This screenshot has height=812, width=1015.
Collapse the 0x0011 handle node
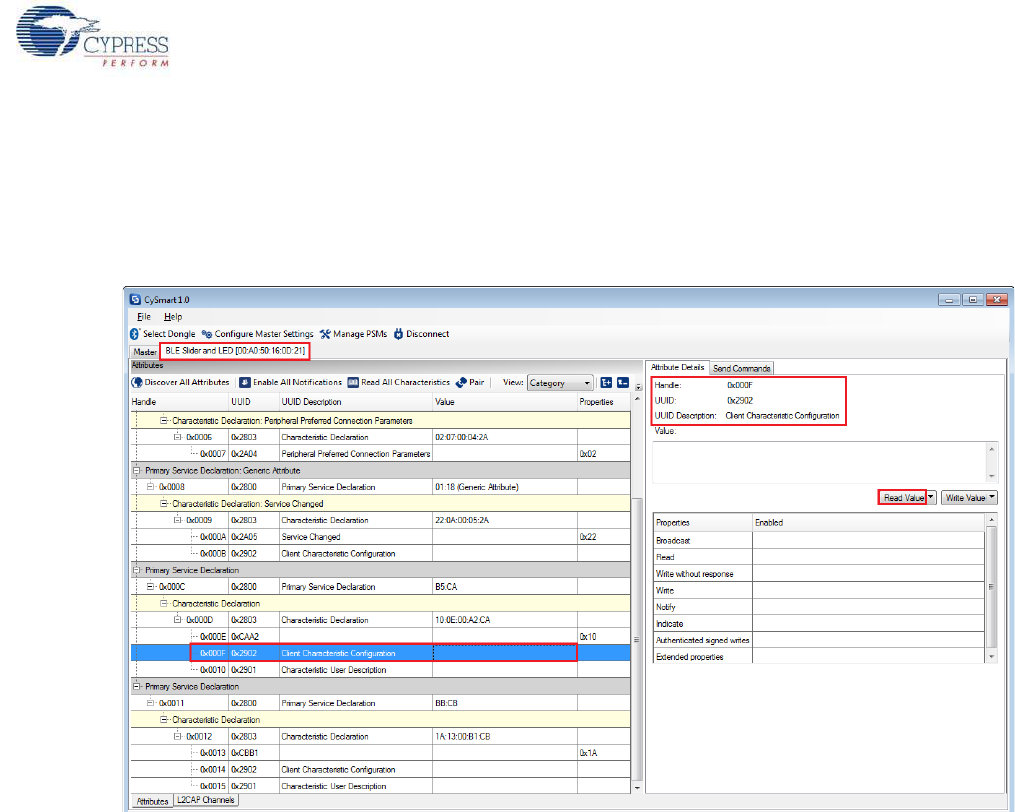150,703
